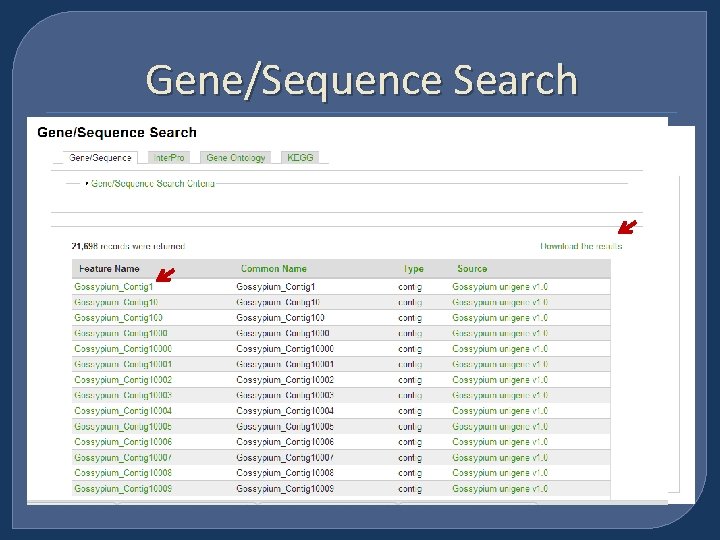The image size is (720, 540).
Task: Open Gossypium_Contig10007 feature link
Action: (123, 458)
